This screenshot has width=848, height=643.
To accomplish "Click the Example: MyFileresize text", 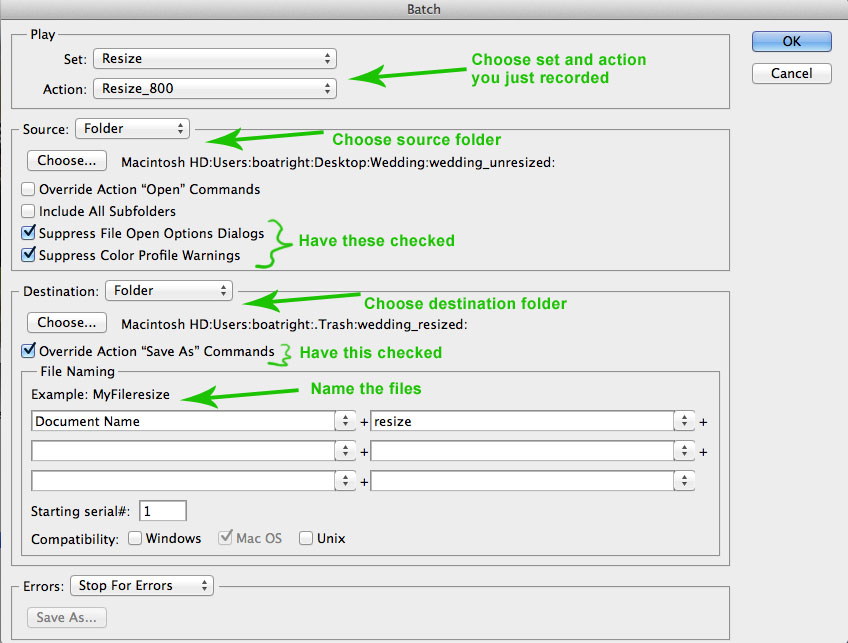I will pos(101,395).
